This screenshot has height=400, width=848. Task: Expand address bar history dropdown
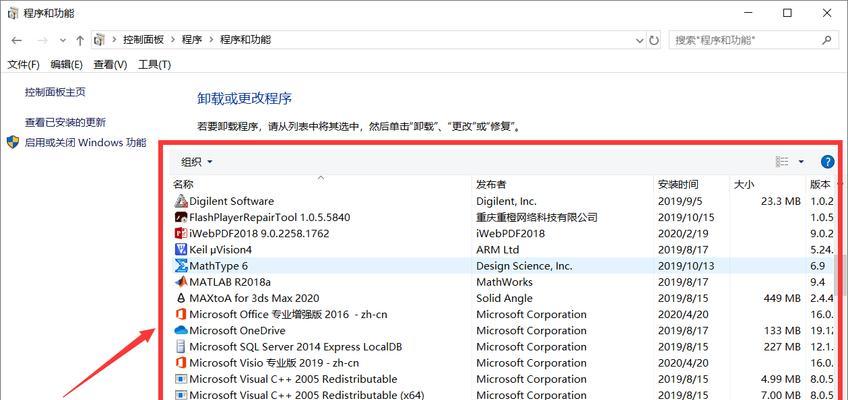[x=640, y=40]
